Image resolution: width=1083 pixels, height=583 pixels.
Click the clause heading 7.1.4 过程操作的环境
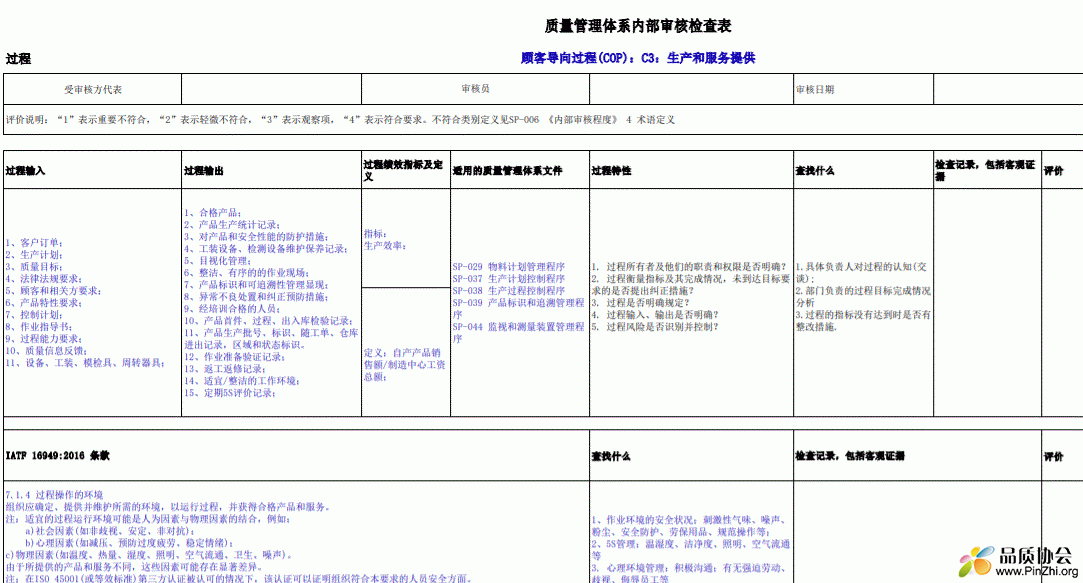click(x=54, y=495)
